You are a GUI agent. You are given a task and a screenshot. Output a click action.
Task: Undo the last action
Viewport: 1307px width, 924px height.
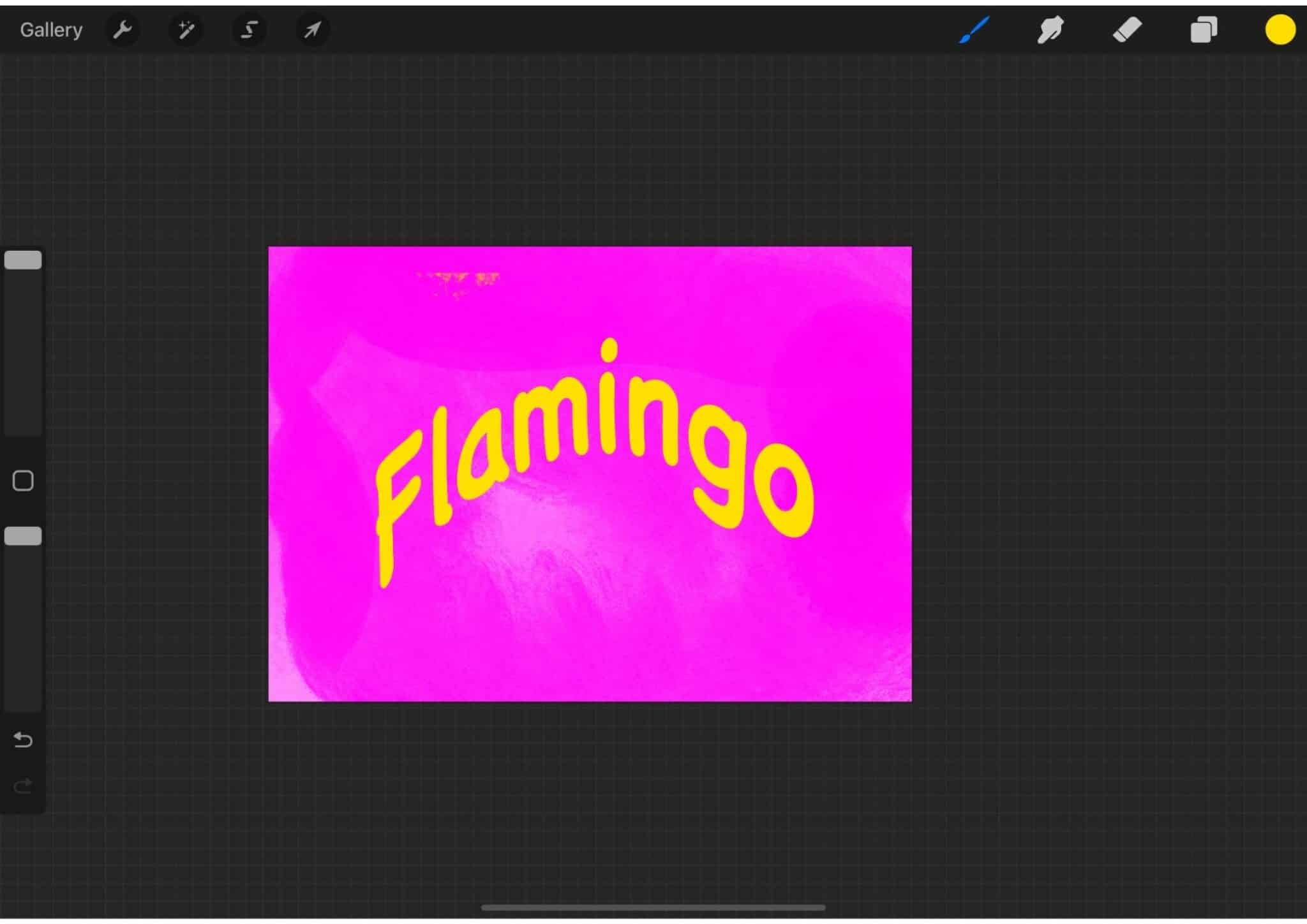(x=23, y=740)
